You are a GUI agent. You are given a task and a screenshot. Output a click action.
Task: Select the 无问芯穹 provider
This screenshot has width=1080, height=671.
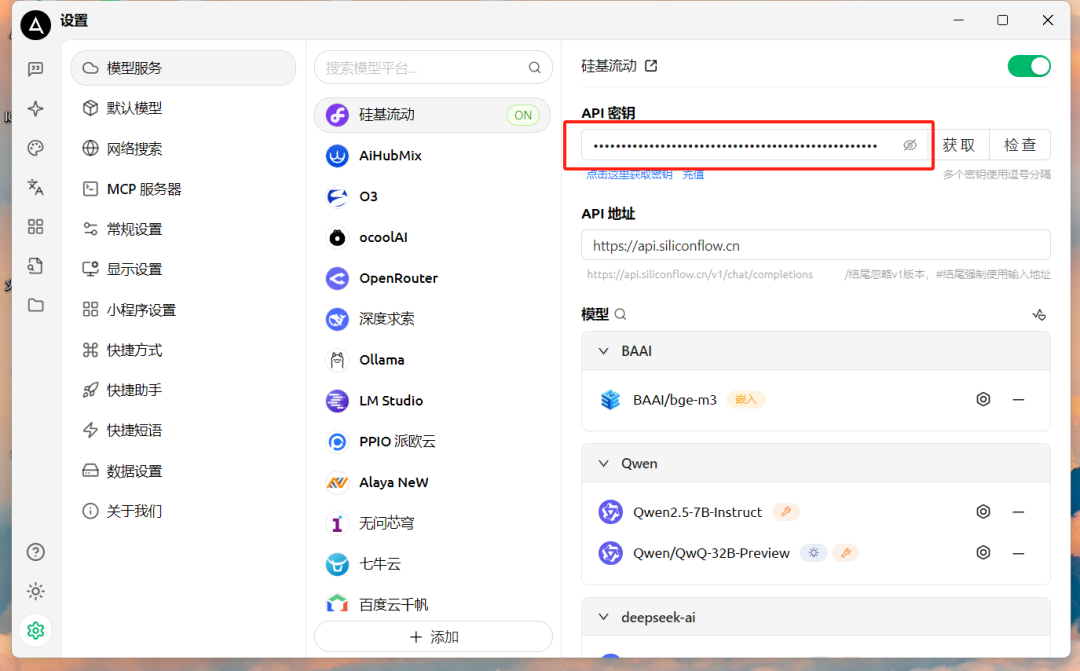tap(433, 524)
